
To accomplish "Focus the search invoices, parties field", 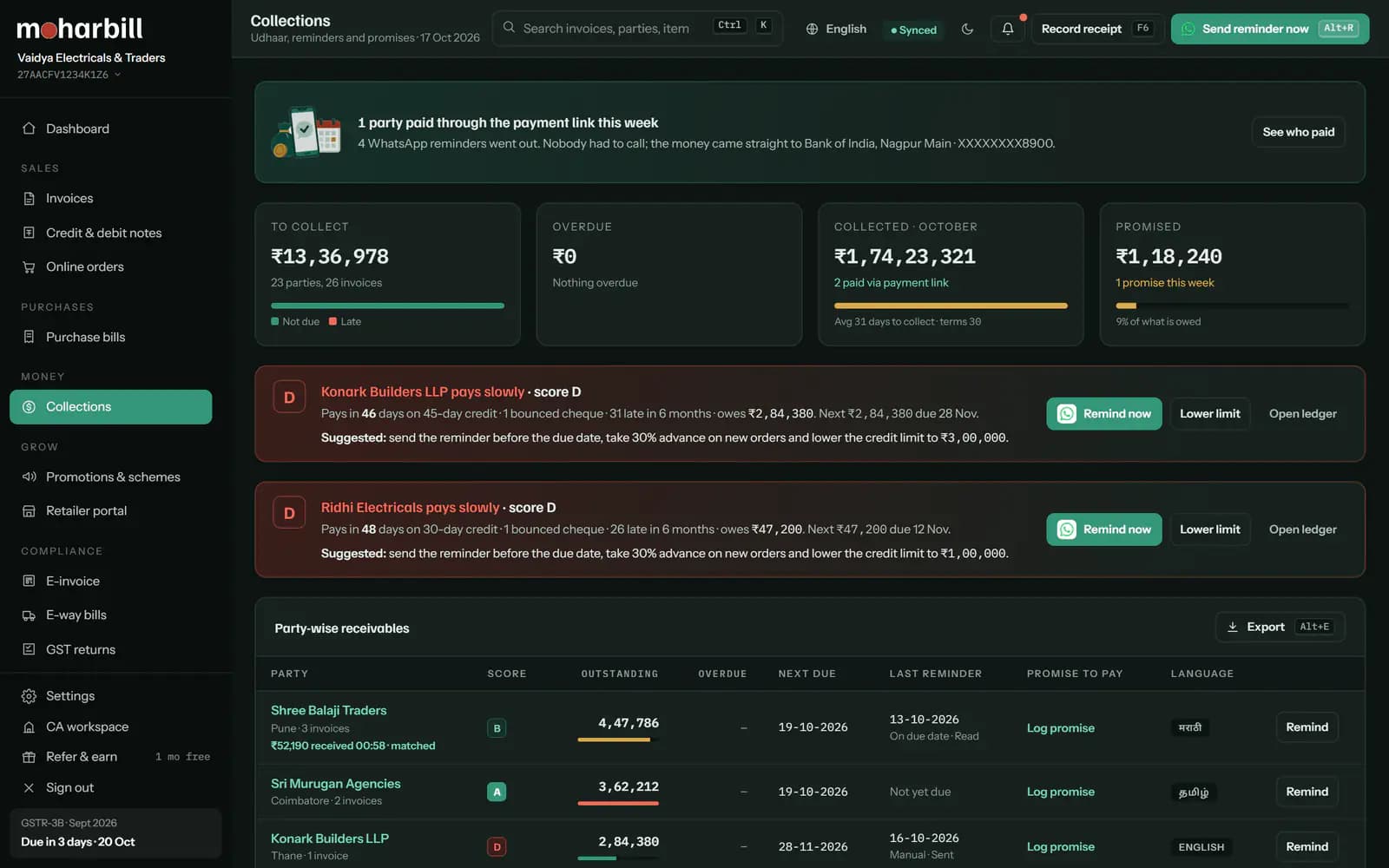I will coord(637,29).
